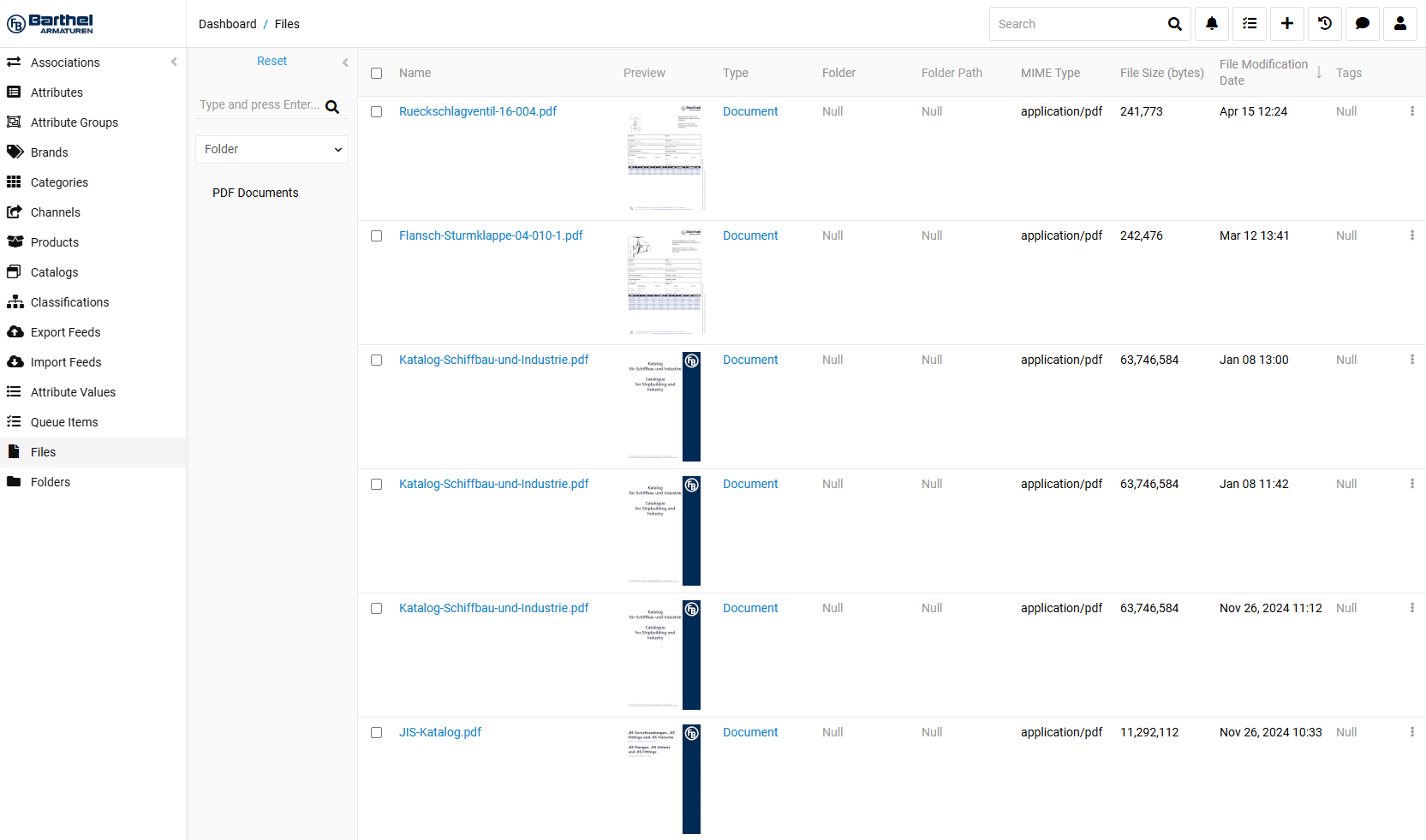Click the Rueckschlagventil-16-004.pdf preview thumbnail
The width and height of the screenshot is (1426, 840).
pyautogui.click(x=665, y=158)
